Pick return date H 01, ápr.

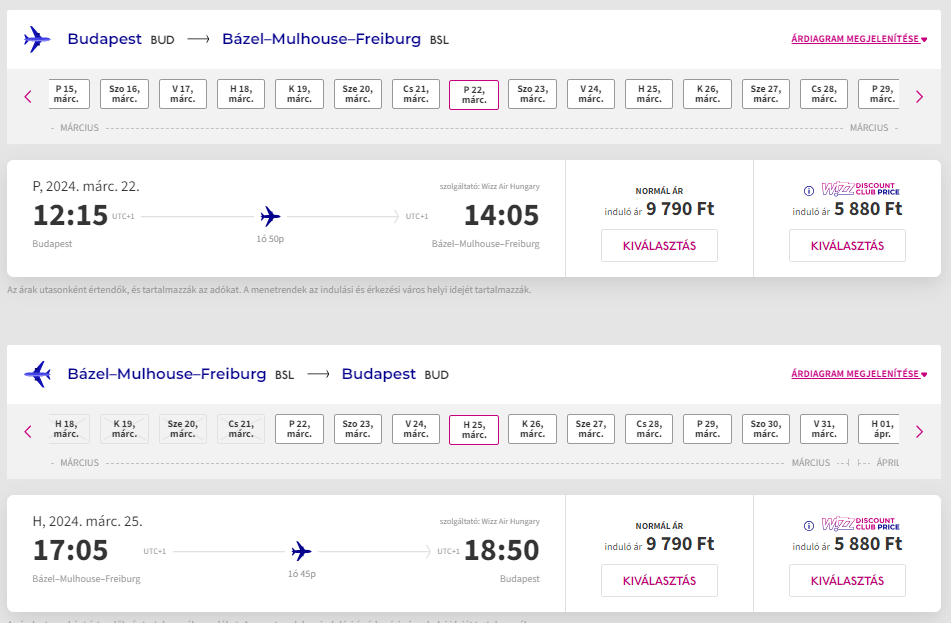(x=879, y=429)
